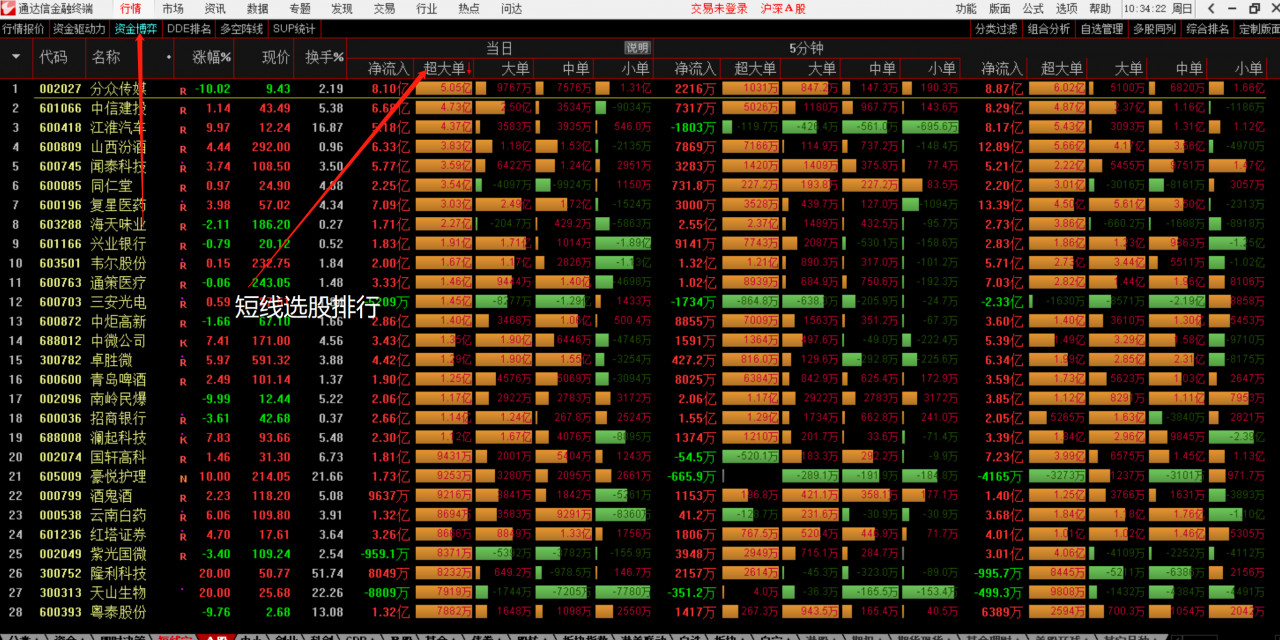Open the 选项 menu
This screenshot has width=1280, height=640.
pyautogui.click(x=1066, y=8)
